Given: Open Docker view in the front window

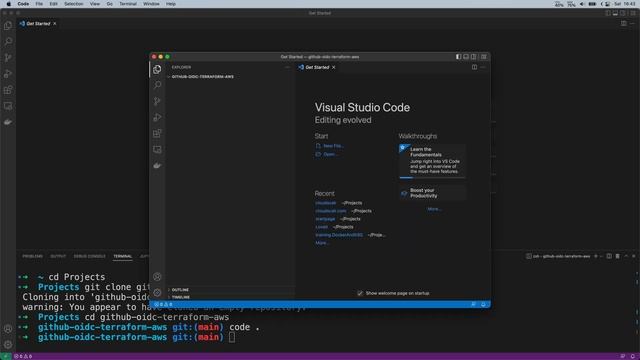Looking at the screenshot, I should click(x=157, y=165).
